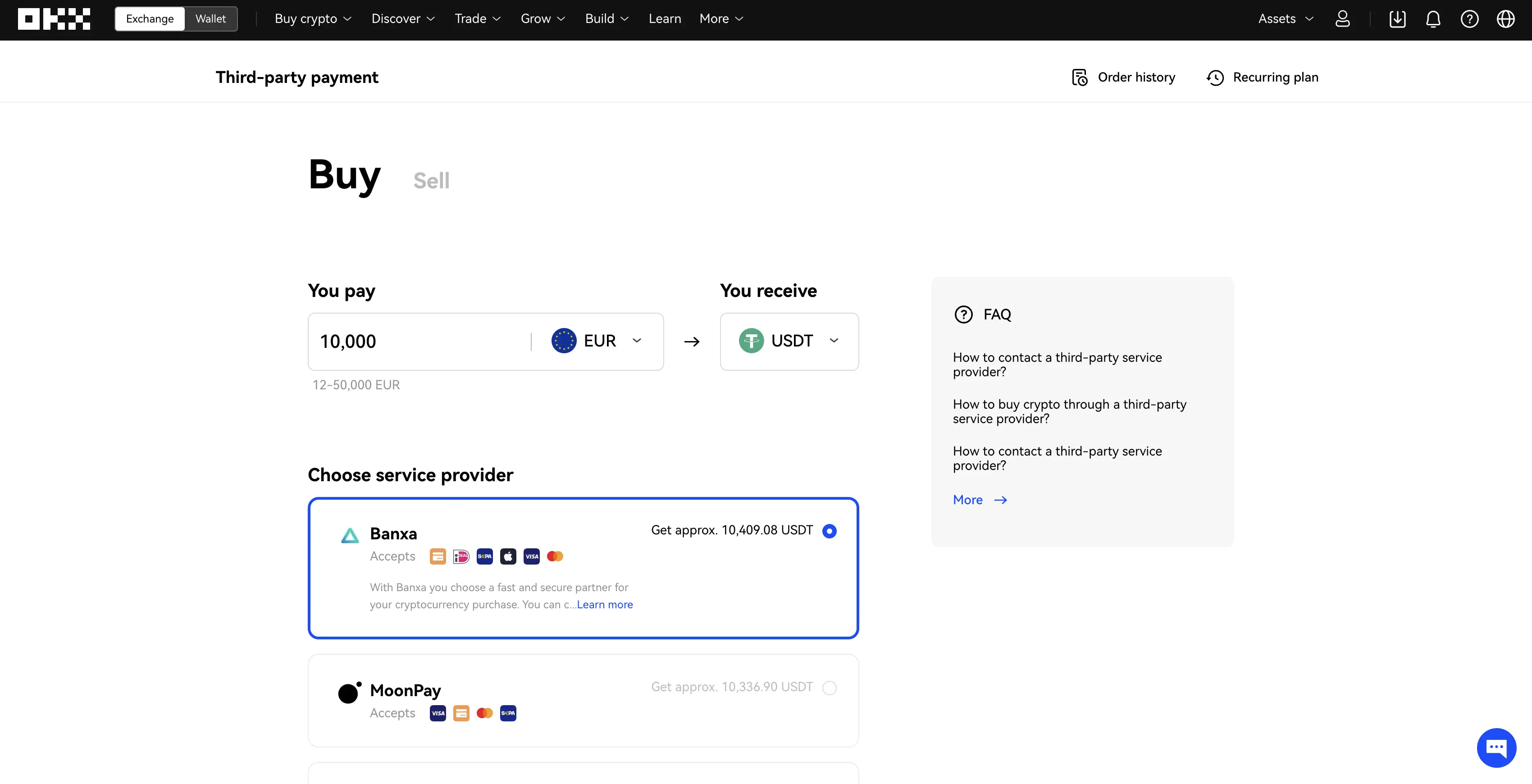Click the download app icon
Viewport: 1532px width, 784px height.
(x=1397, y=19)
